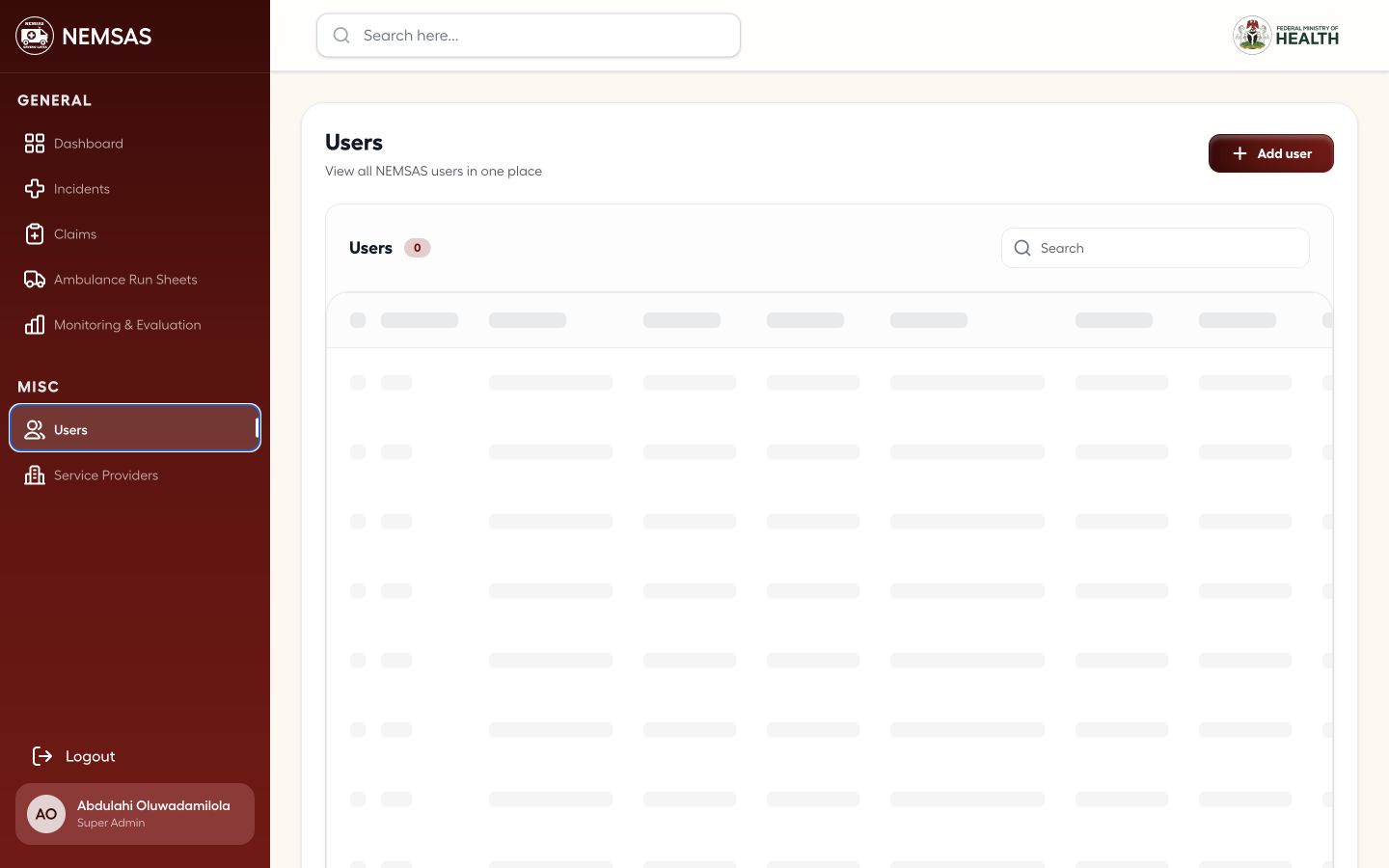
Task: Click the Monitoring & Evaluation chart icon
Action: tap(35, 325)
